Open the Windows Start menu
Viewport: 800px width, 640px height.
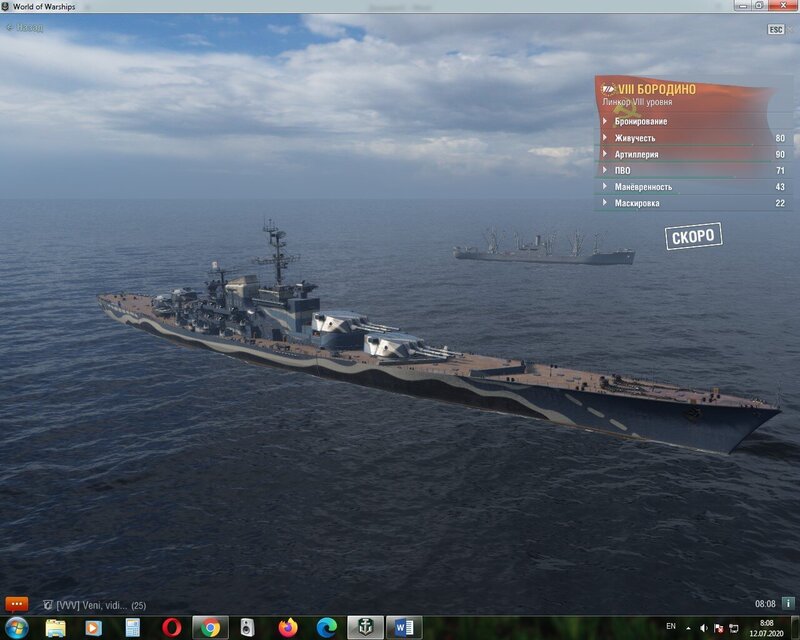(x=17, y=628)
